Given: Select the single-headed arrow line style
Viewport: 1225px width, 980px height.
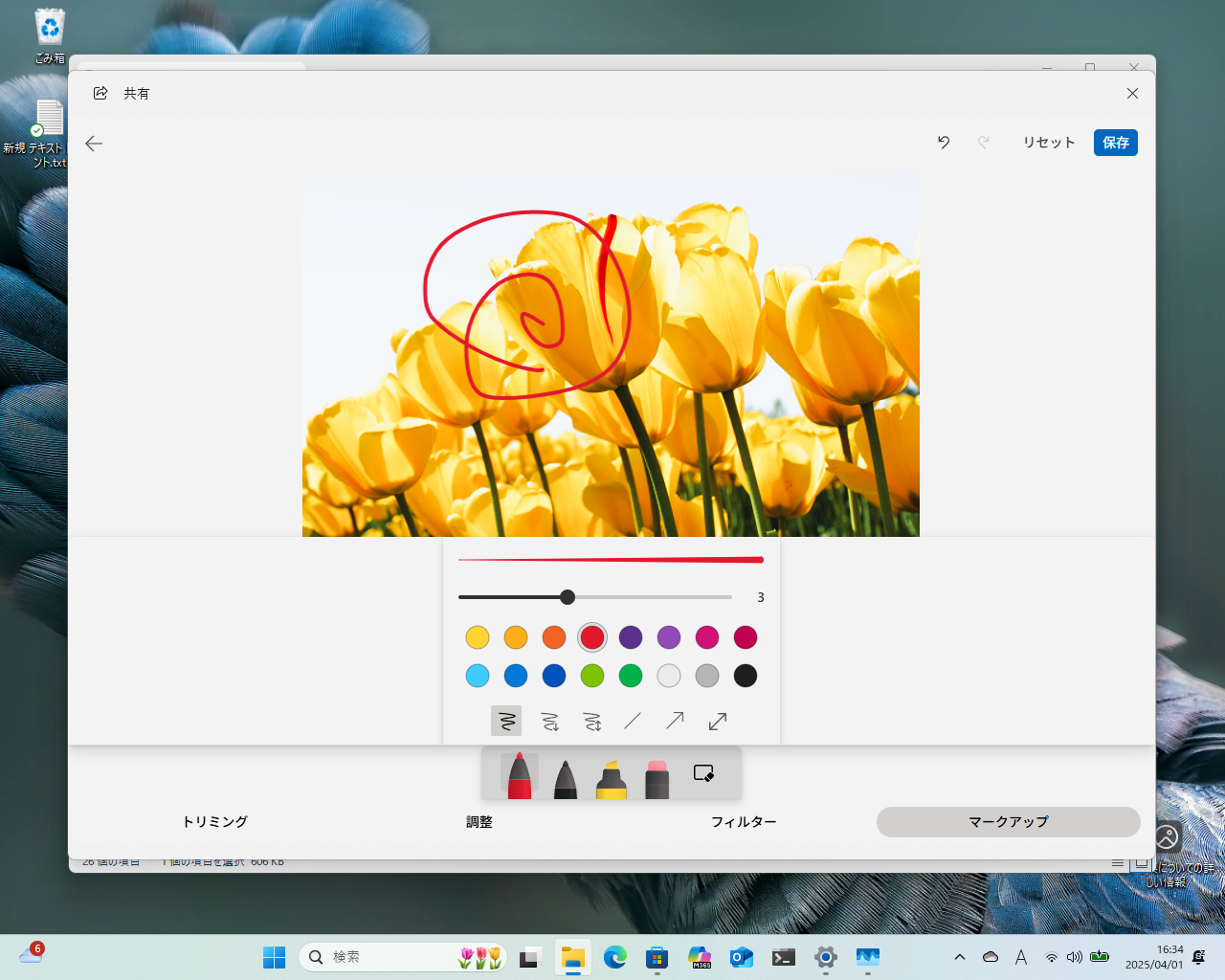Looking at the screenshot, I should [675, 721].
